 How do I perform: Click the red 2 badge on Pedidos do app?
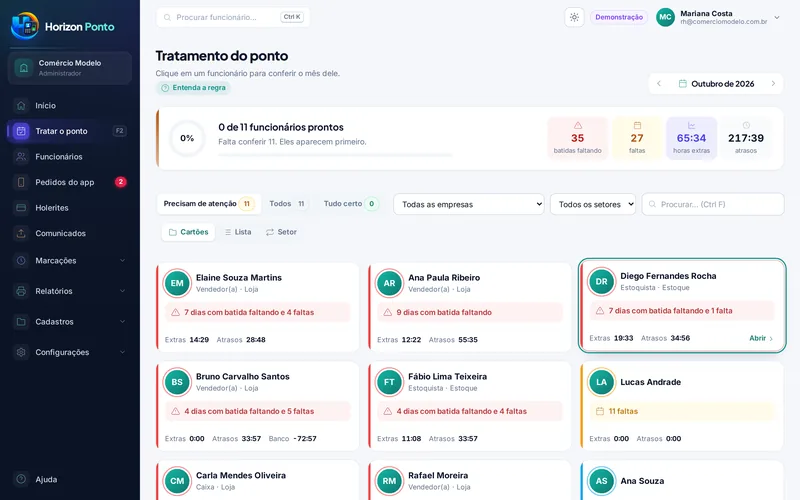coord(120,182)
